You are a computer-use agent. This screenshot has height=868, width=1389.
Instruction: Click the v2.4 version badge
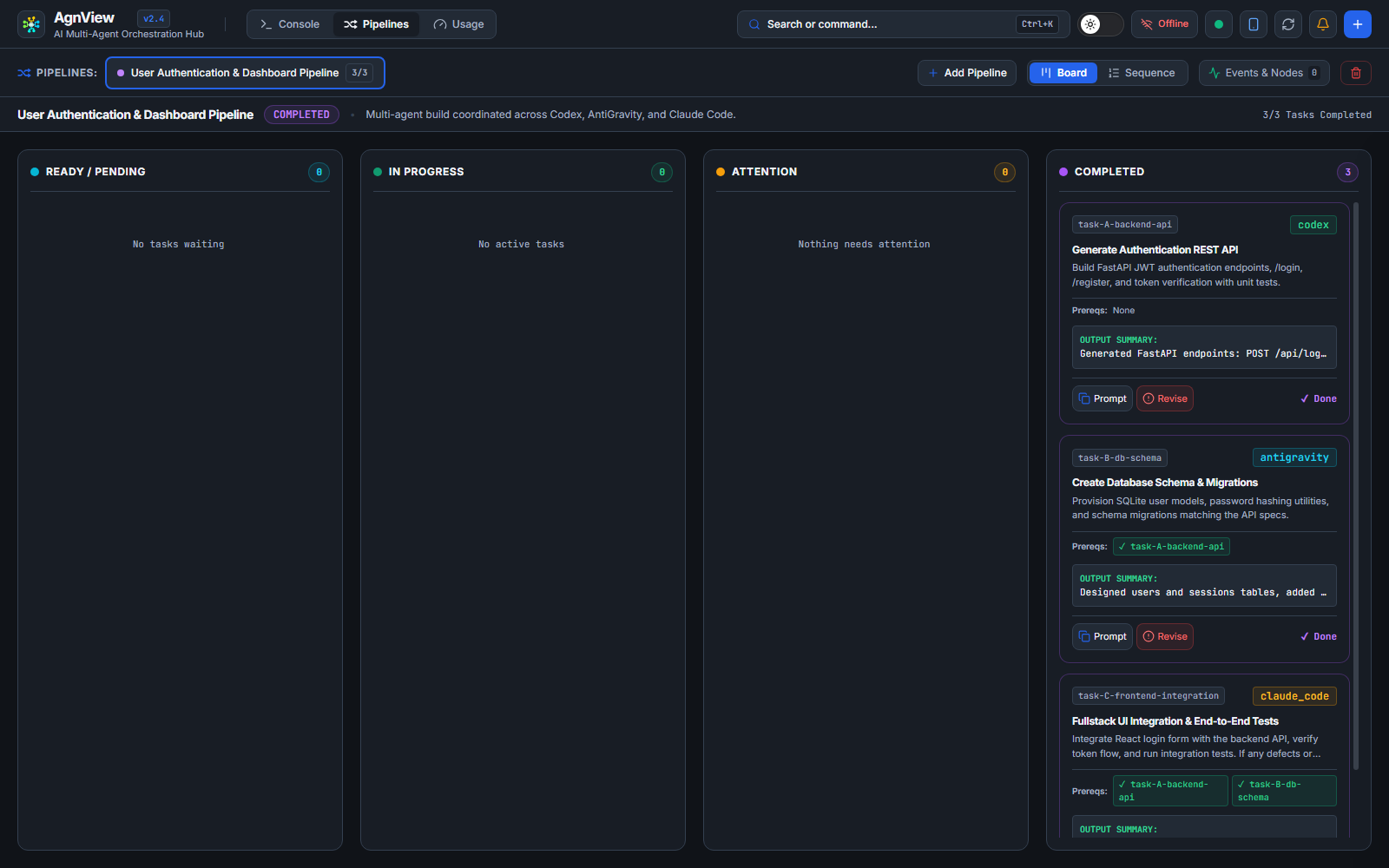pos(154,18)
